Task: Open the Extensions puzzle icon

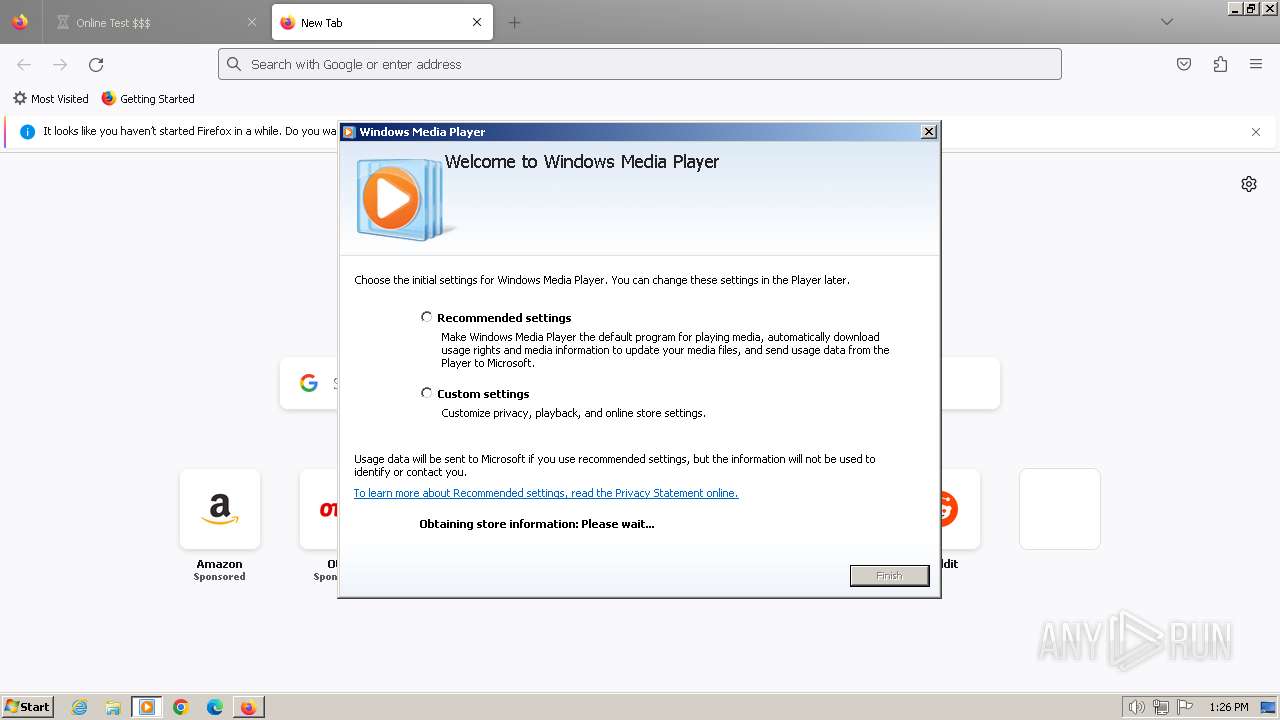Action: [x=1220, y=64]
